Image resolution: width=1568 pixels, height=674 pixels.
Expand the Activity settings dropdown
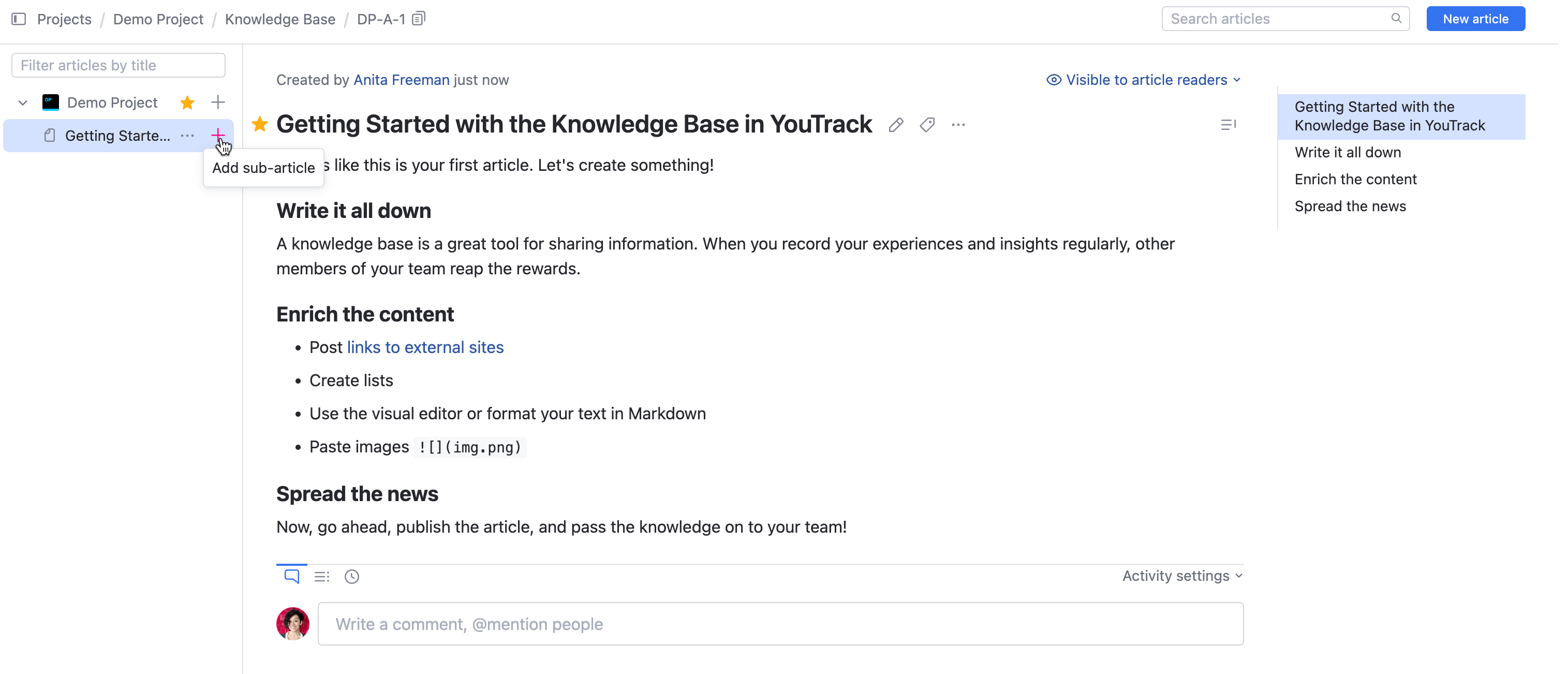(x=1182, y=575)
